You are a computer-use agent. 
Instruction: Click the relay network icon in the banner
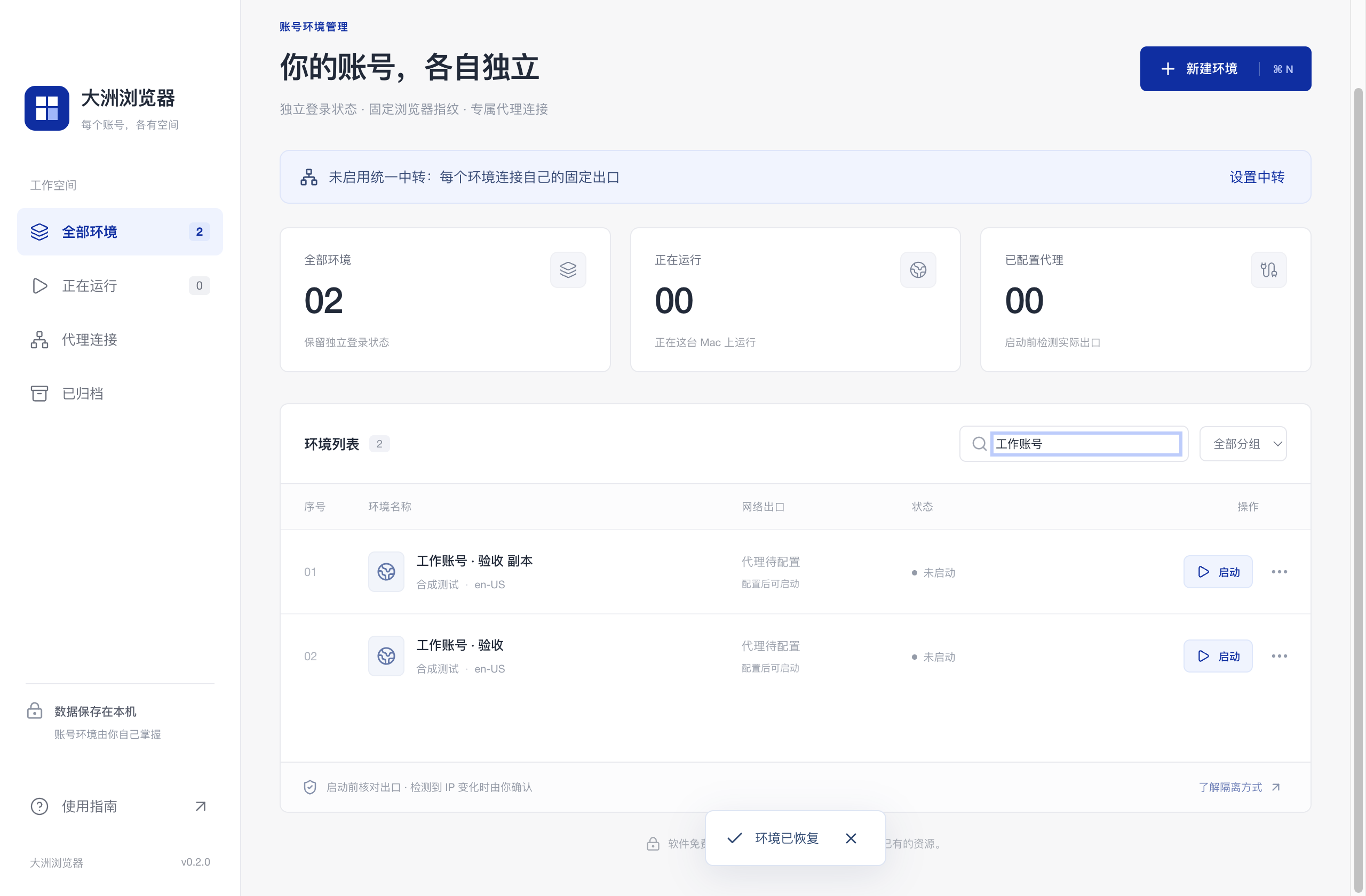[309, 177]
